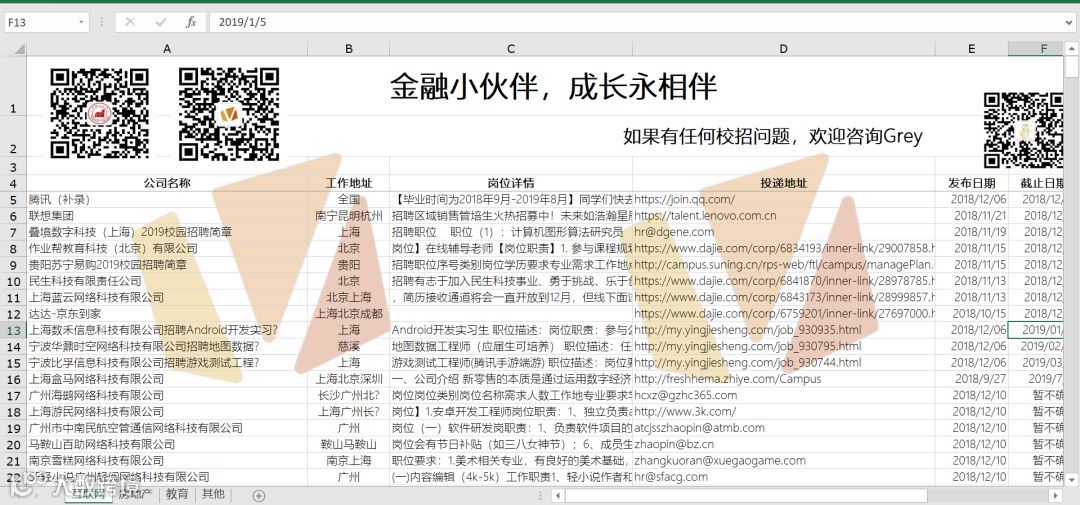The height and width of the screenshot is (505, 1080).
Task: Select cell 南京雪糕网络科技有限公司
Action: tap(167, 460)
